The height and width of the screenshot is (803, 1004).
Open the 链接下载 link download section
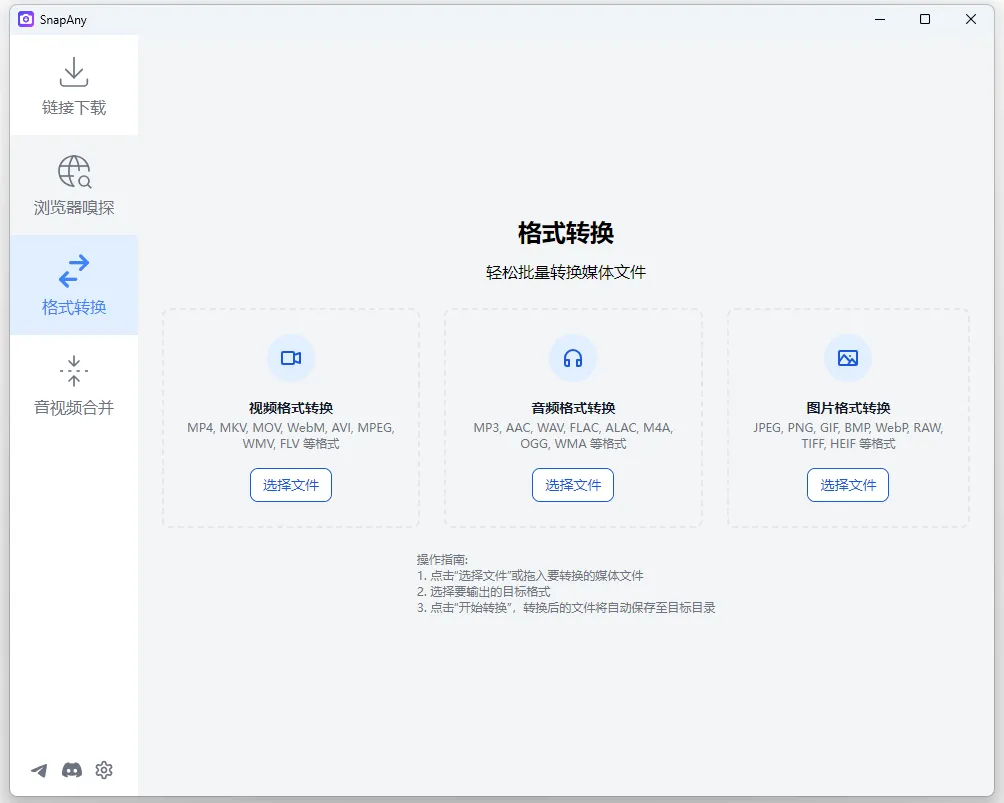[x=74, y=85]
